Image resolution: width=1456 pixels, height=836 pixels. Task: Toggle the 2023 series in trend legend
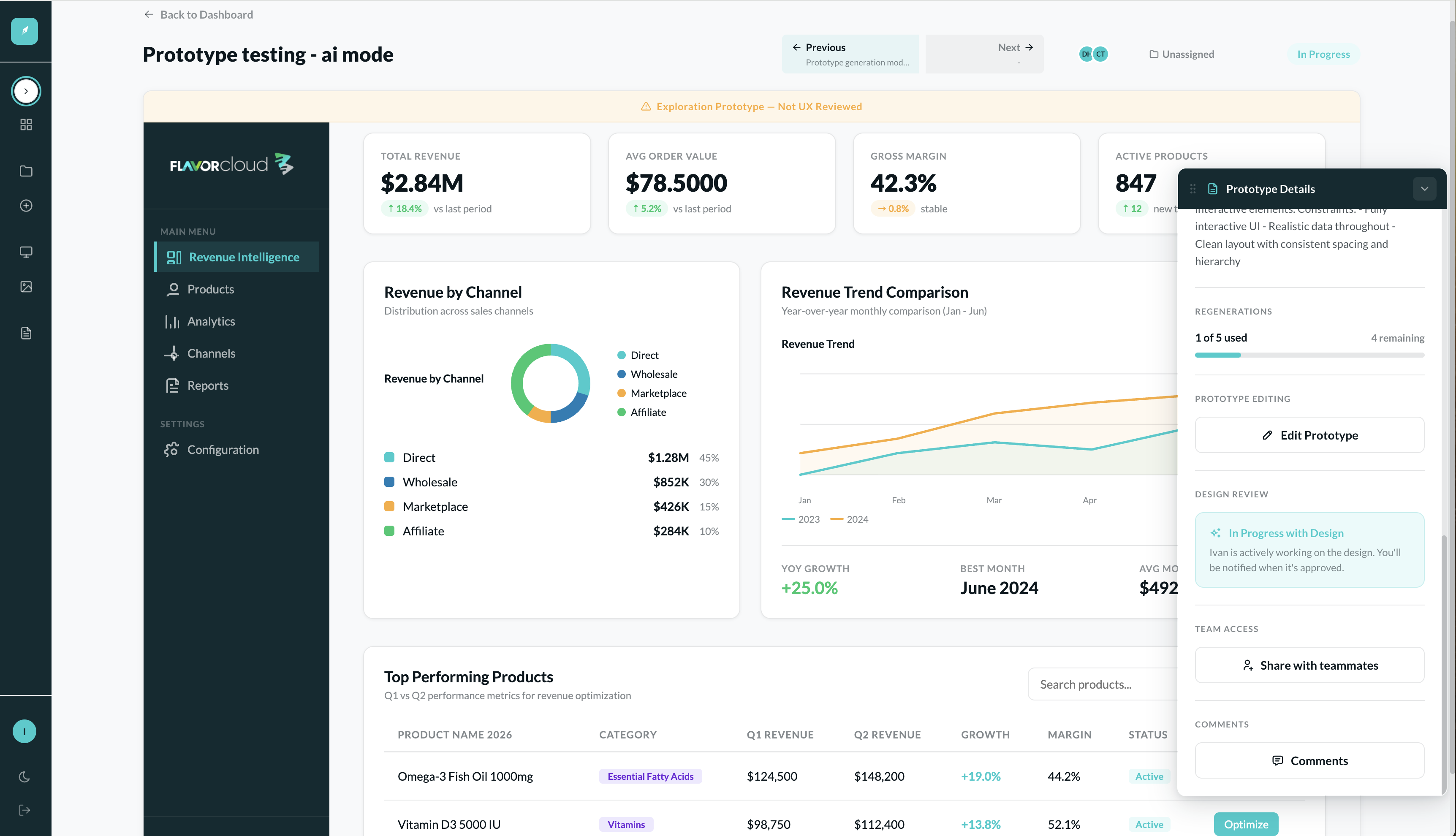(801, 519)
